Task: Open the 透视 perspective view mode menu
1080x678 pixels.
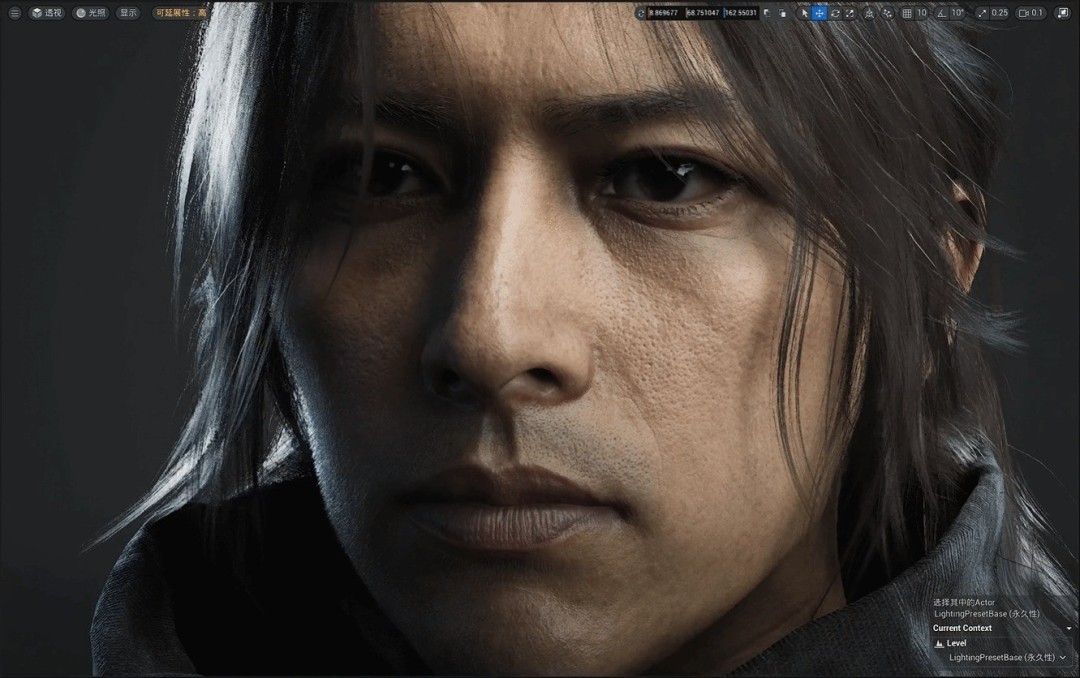Action: [x=47, y=13]
